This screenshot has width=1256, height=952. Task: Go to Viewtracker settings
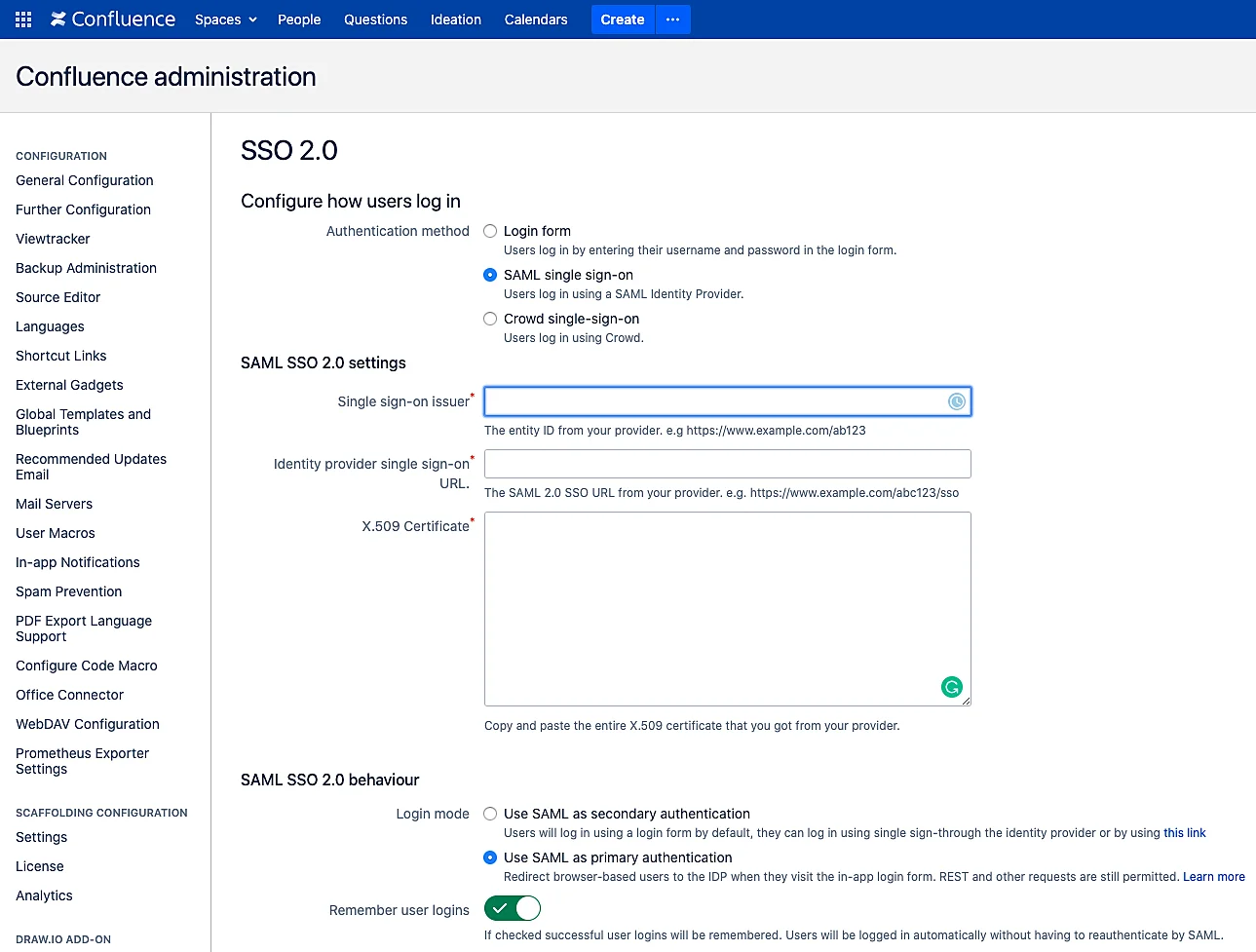click(53, 239)
